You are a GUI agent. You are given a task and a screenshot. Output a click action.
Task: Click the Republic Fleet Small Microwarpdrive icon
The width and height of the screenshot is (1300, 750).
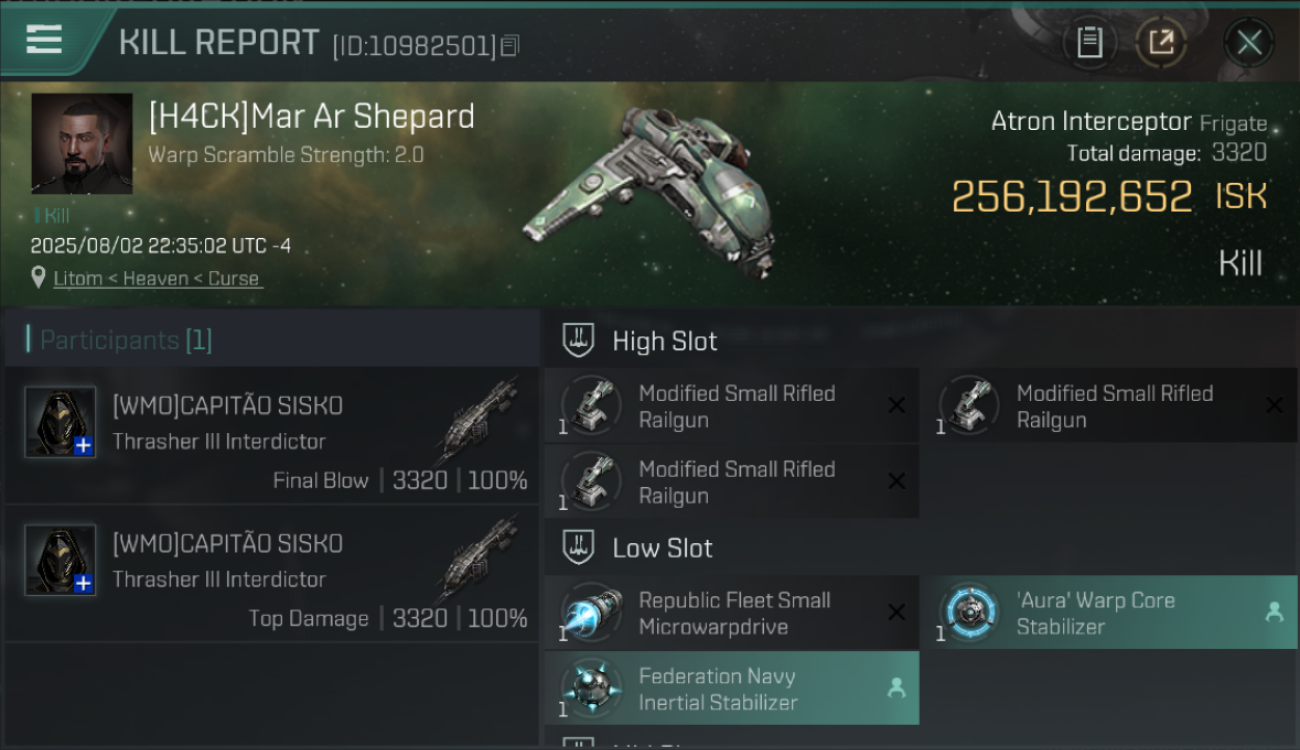591,613
